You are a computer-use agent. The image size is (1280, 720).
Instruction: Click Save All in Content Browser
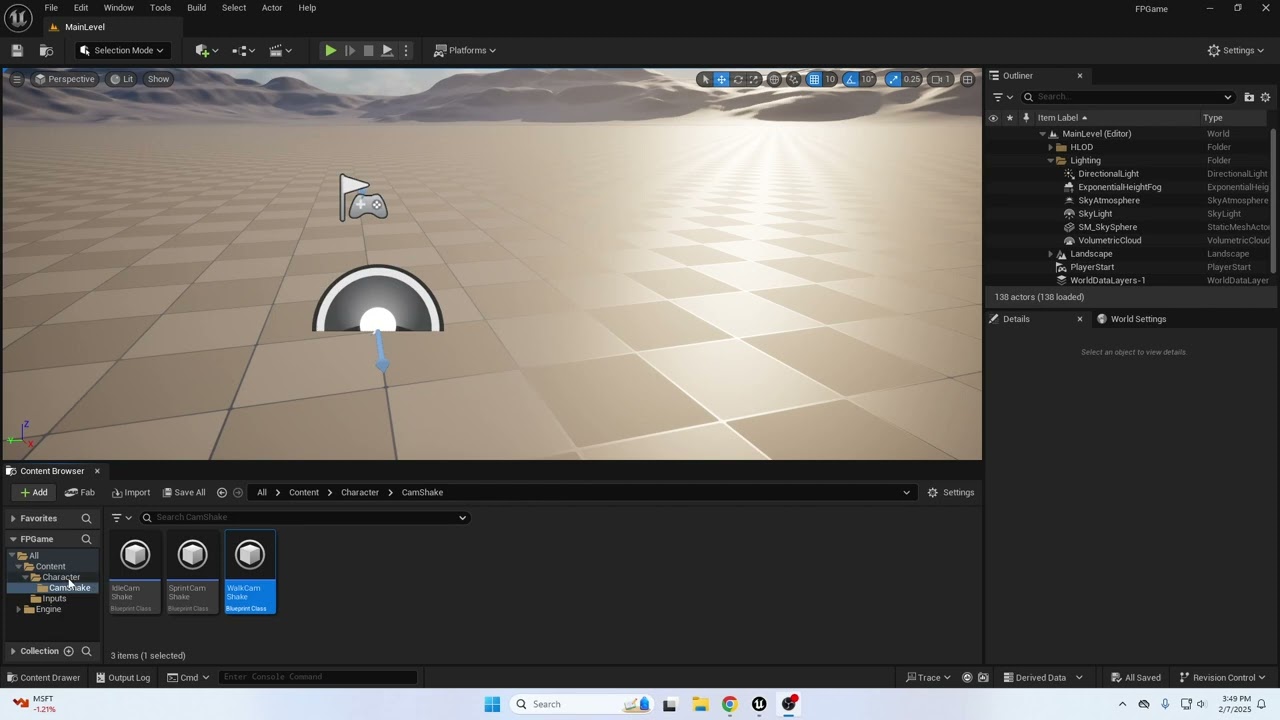(x=184, y=492)
